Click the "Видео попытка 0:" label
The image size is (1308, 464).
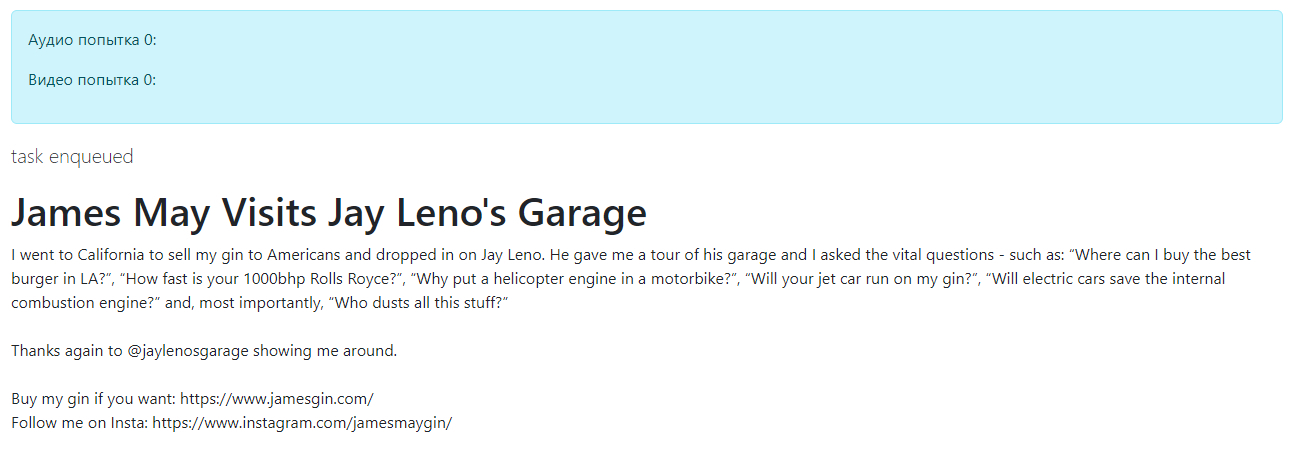click(x=92, y=80)
